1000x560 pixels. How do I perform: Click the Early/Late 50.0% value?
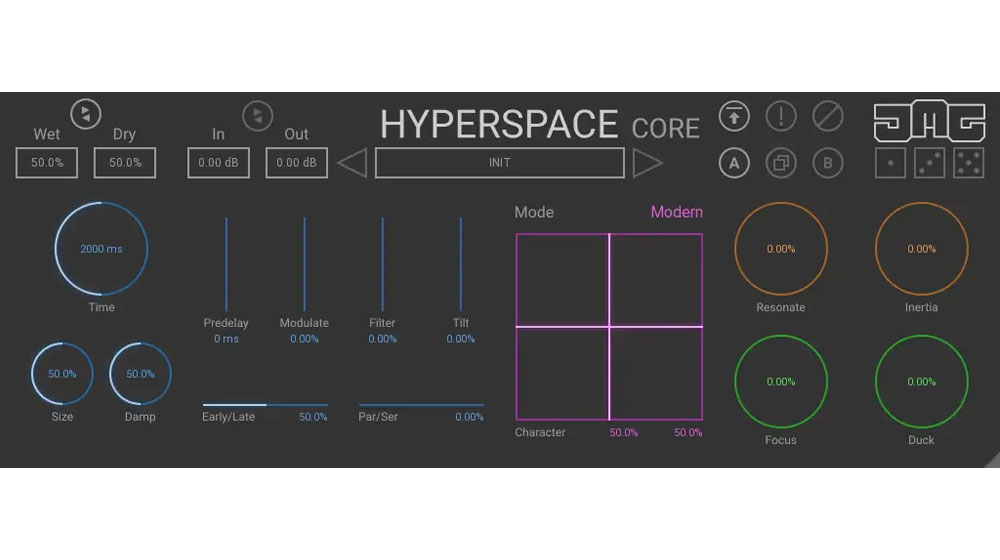coord(313,416)
